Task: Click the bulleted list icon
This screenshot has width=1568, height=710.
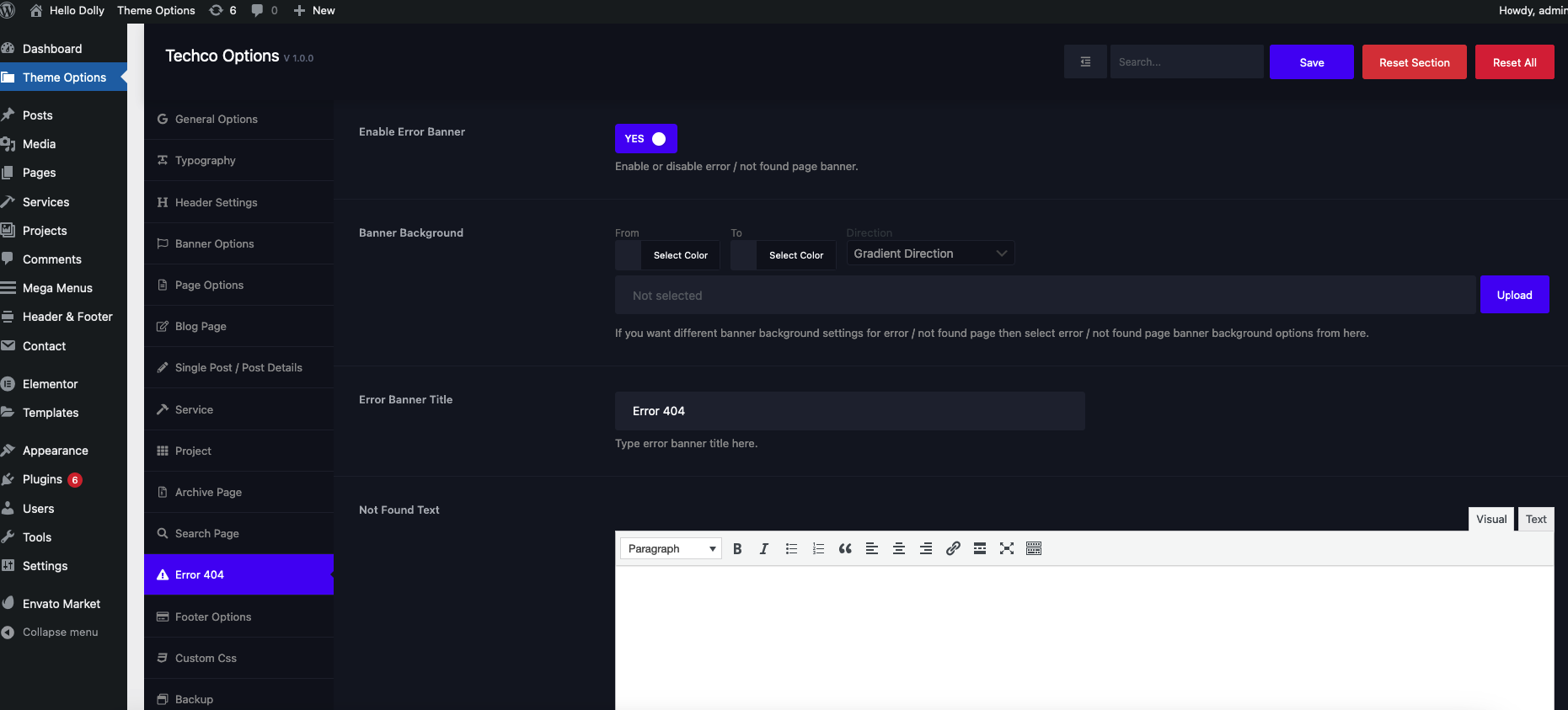Action: [791, 549]
